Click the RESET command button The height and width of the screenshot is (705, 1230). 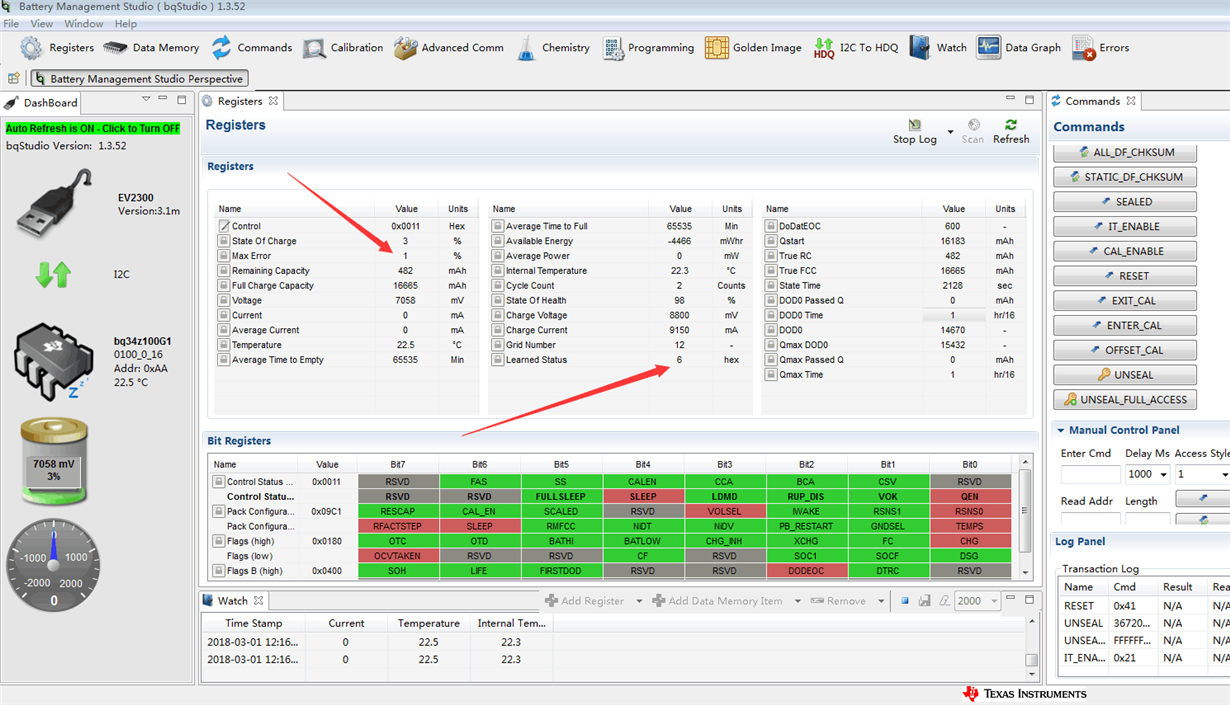pyautogui.click(x=1124, y=276)
